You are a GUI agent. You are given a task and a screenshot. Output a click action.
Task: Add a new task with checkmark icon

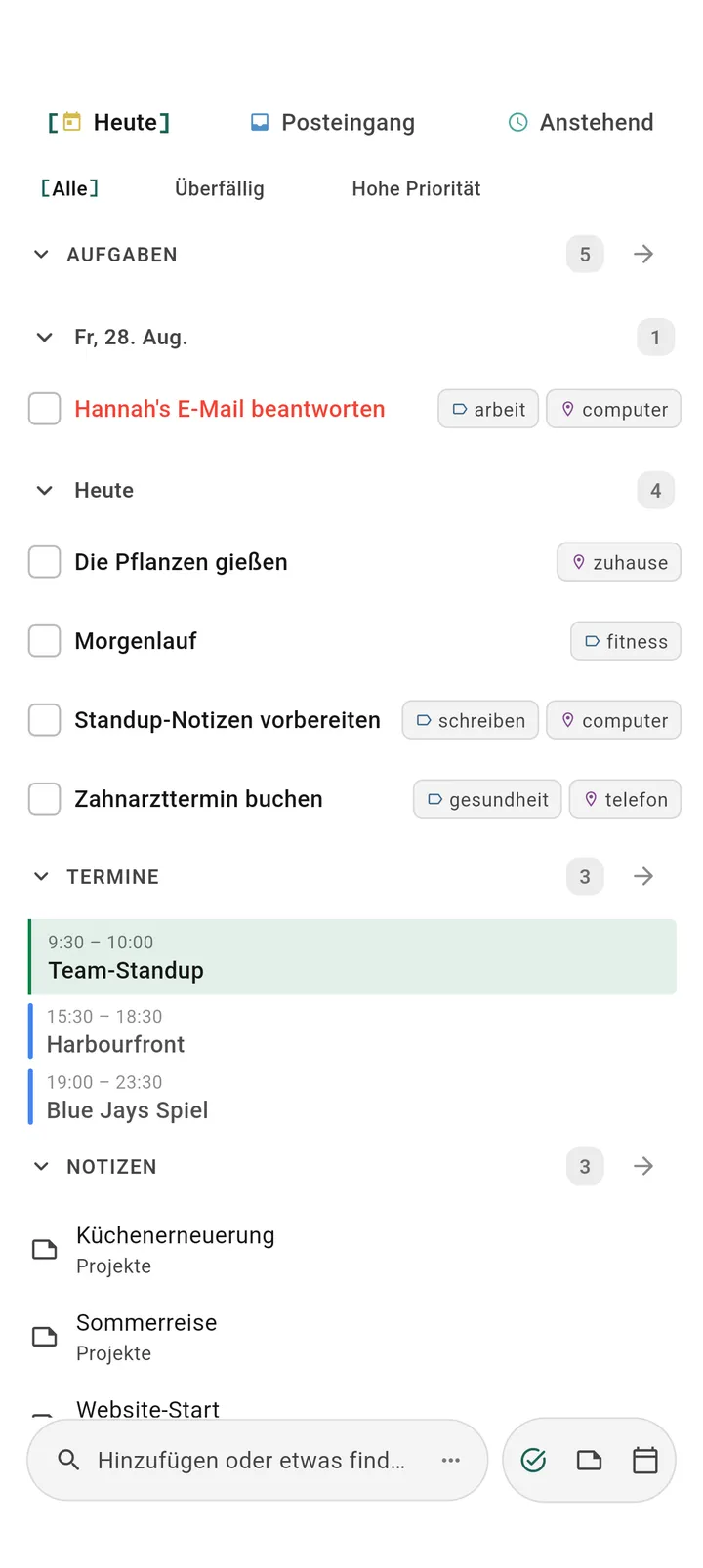(533, 1461)
